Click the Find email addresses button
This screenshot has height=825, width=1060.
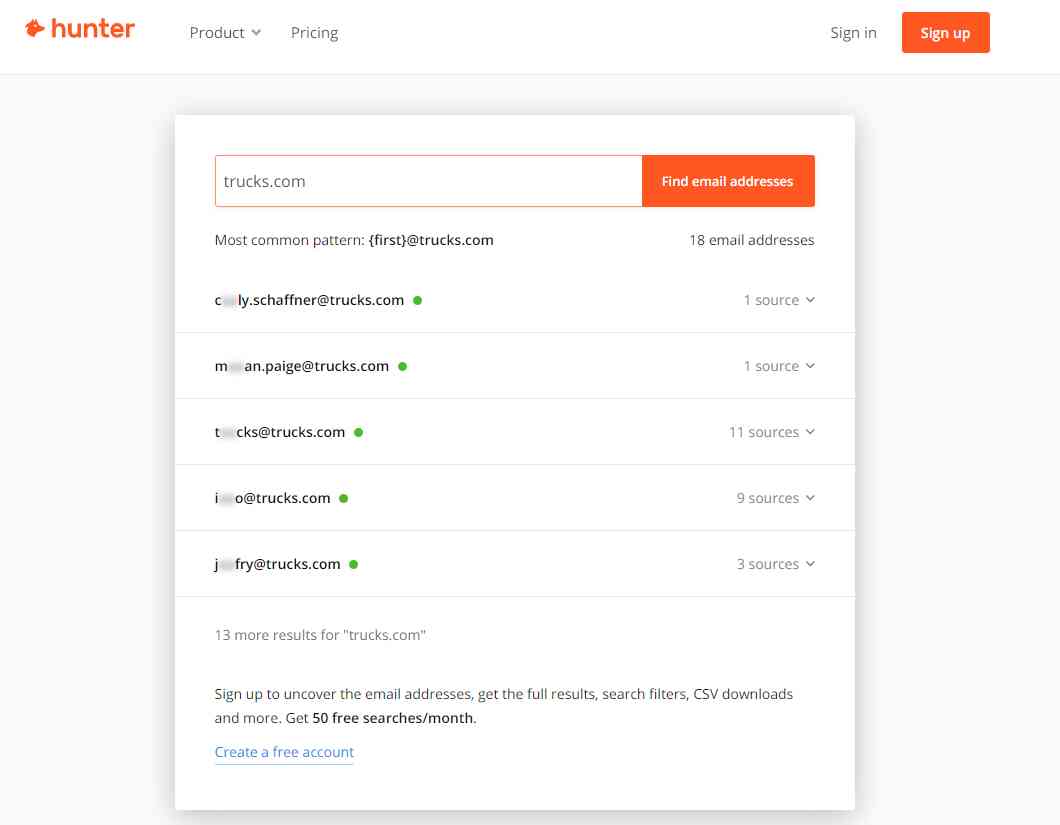coord(728,181)
